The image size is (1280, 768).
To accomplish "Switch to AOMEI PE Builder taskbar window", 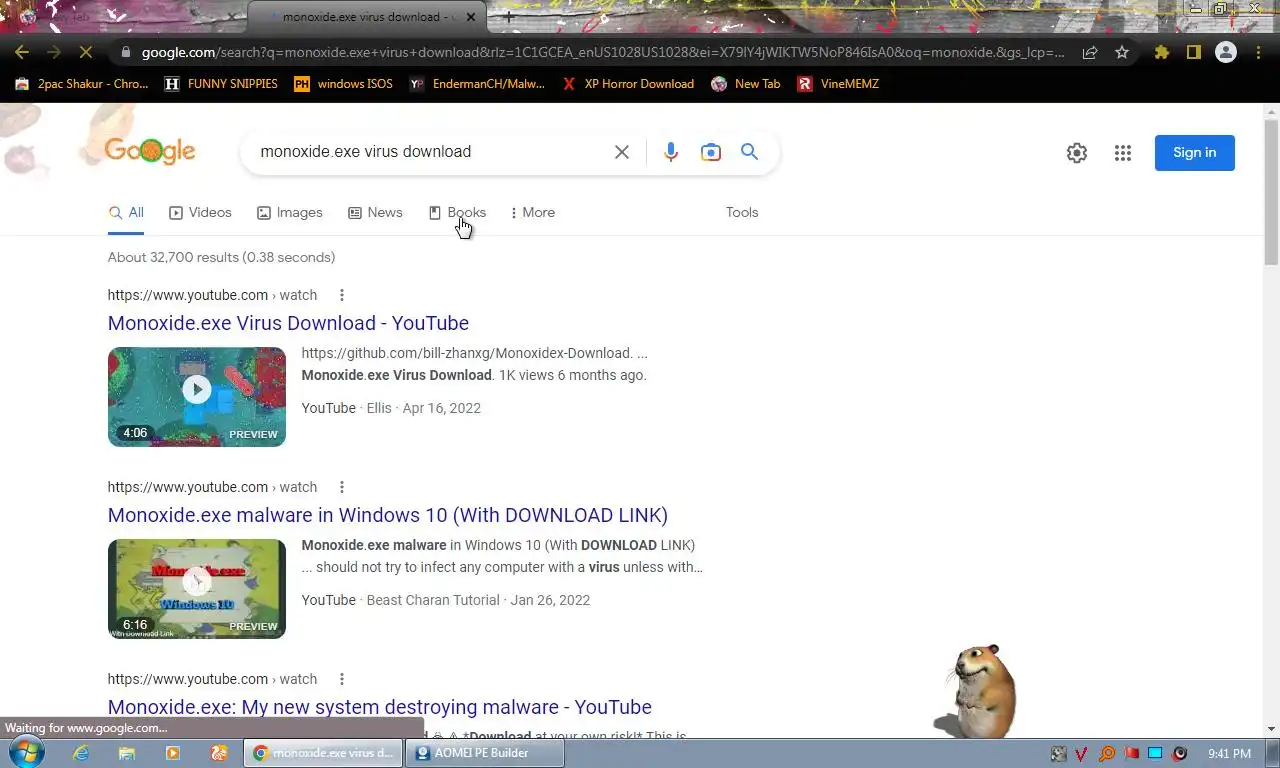I will click(x=485, y=753).
